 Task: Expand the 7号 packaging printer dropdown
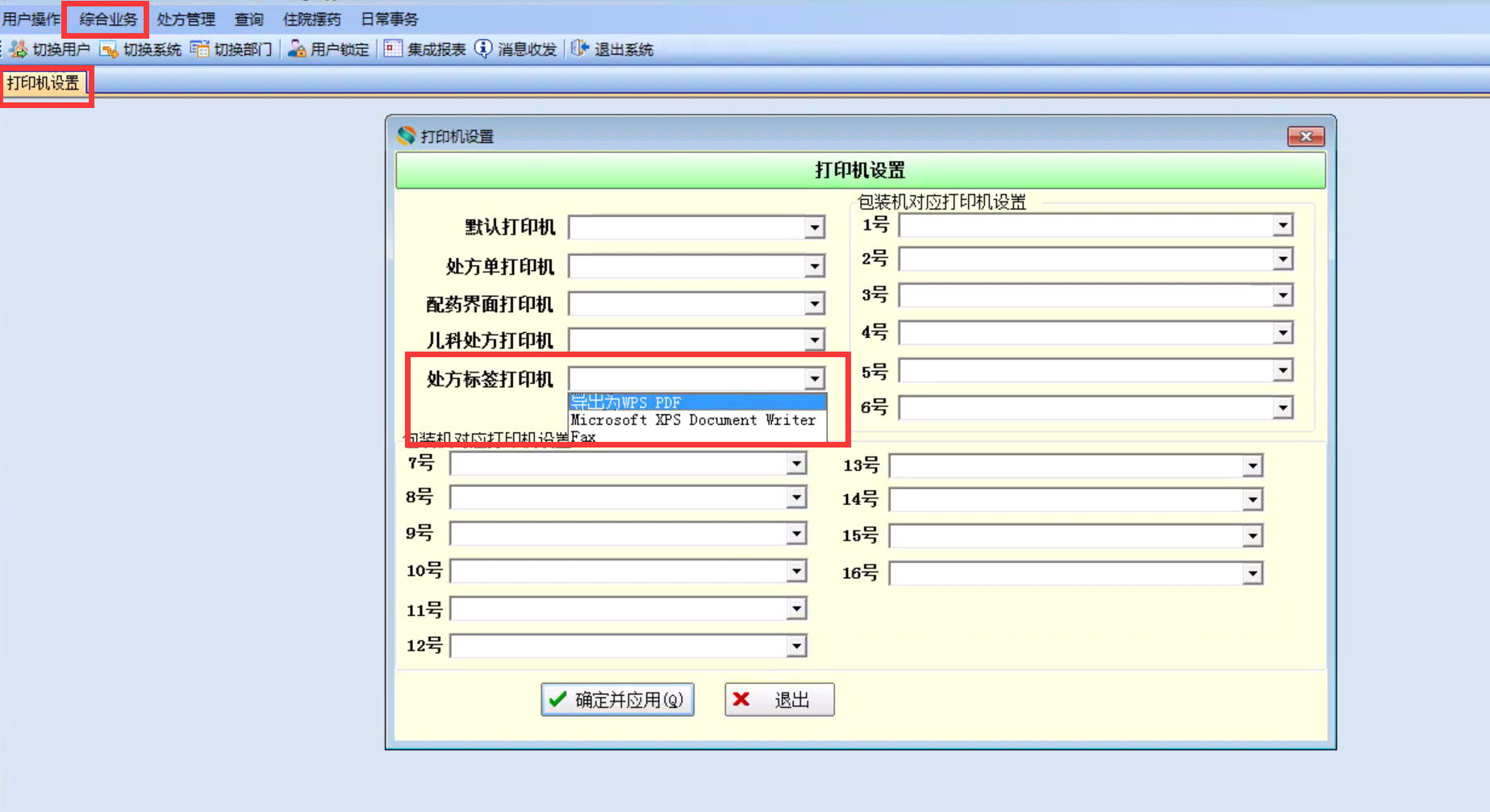click(796, 464)
